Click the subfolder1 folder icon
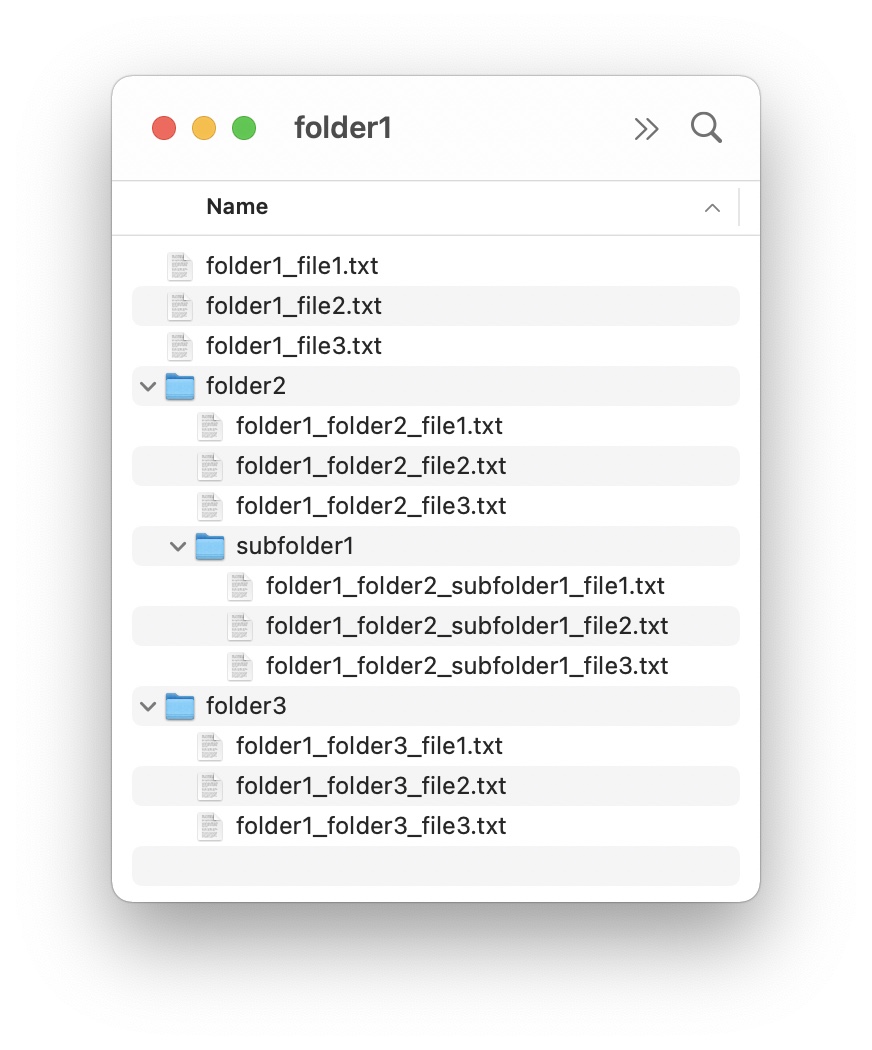This screenshot has width=872, height=1050. [210, 546]
